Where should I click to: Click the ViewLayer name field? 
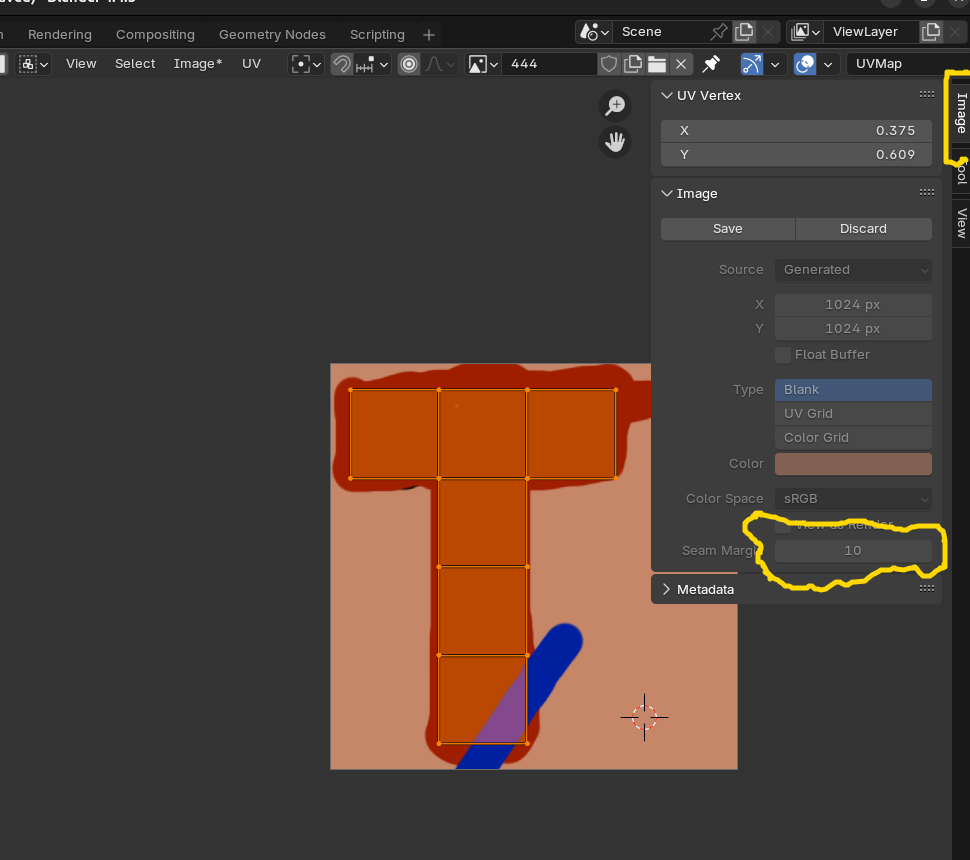pyautogui.click(x=870, y=32)
